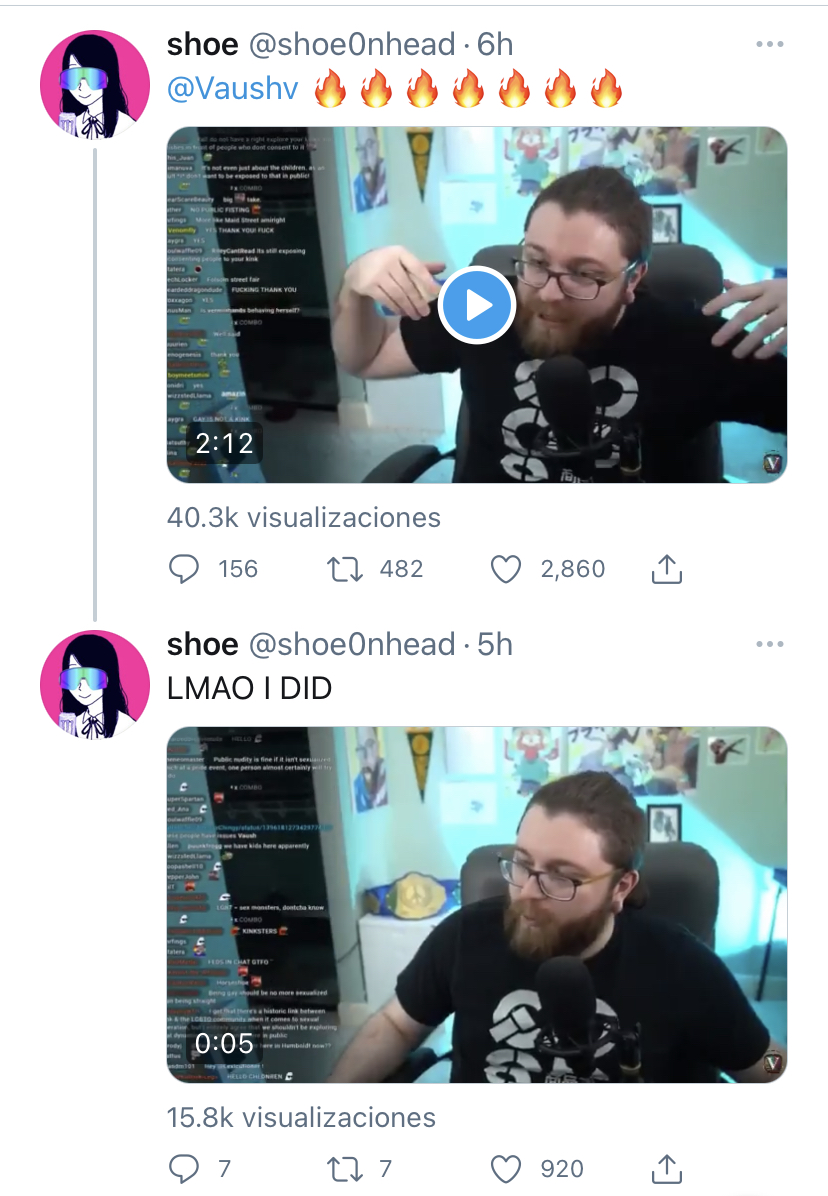This screenshot has height=1196, width=828.
Task: Reply to the LMAO I DID tweet
Action: click(184, 1169)
